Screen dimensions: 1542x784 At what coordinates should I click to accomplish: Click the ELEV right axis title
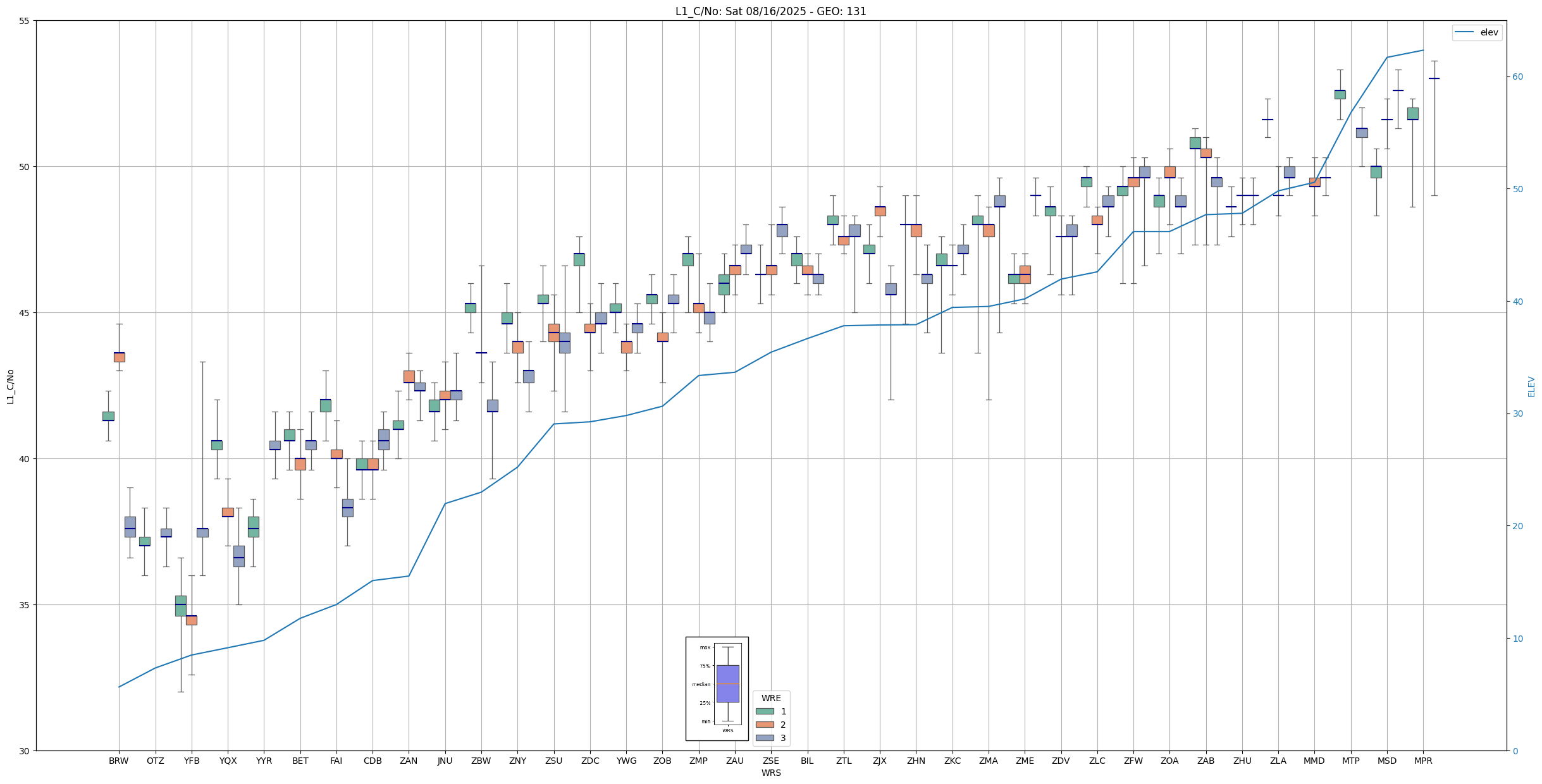[1531, 386]
